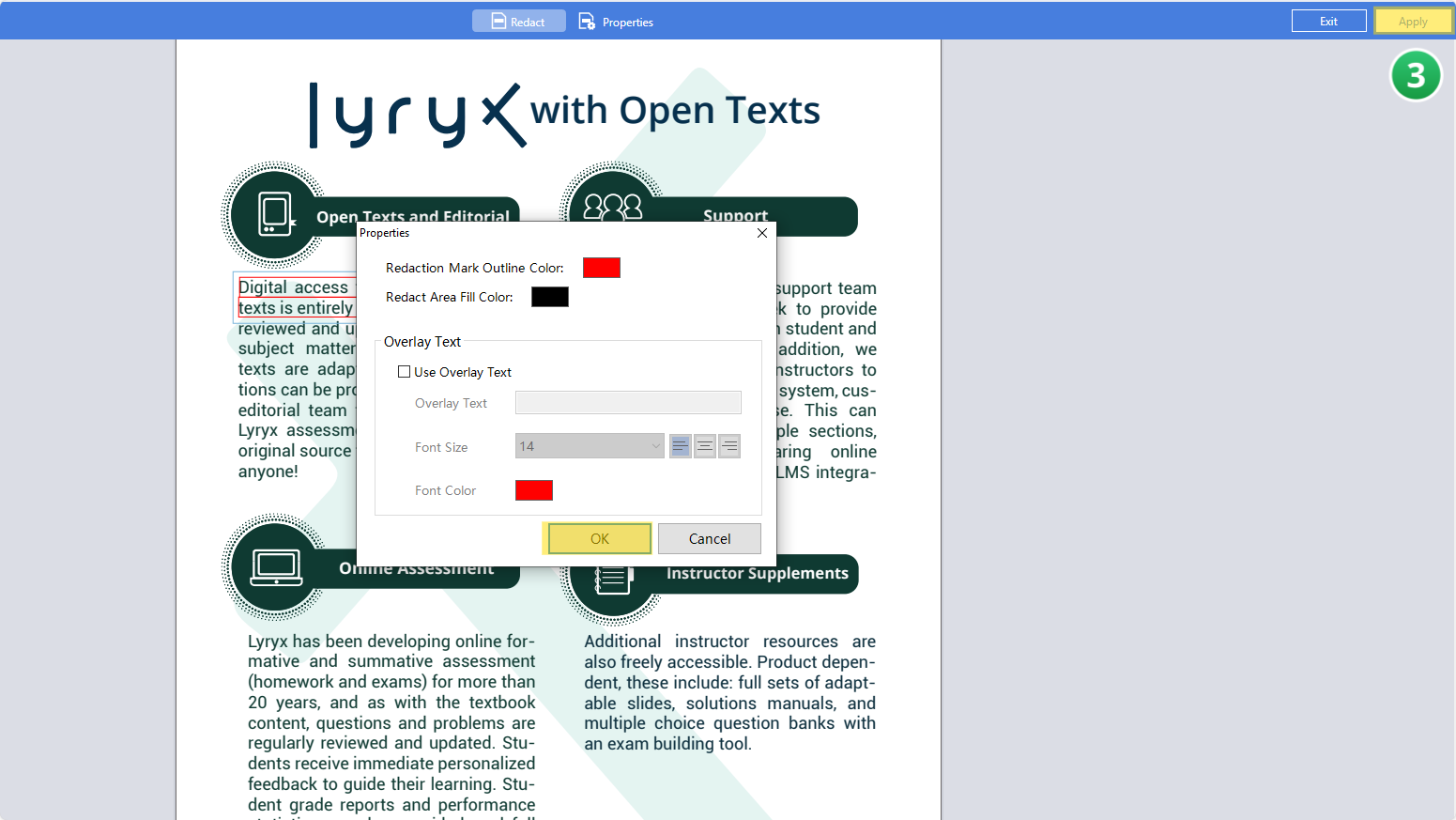Click the Lyryx logo at top of page
Screen dimensions: 1456x820
click(x=418, y=116)
